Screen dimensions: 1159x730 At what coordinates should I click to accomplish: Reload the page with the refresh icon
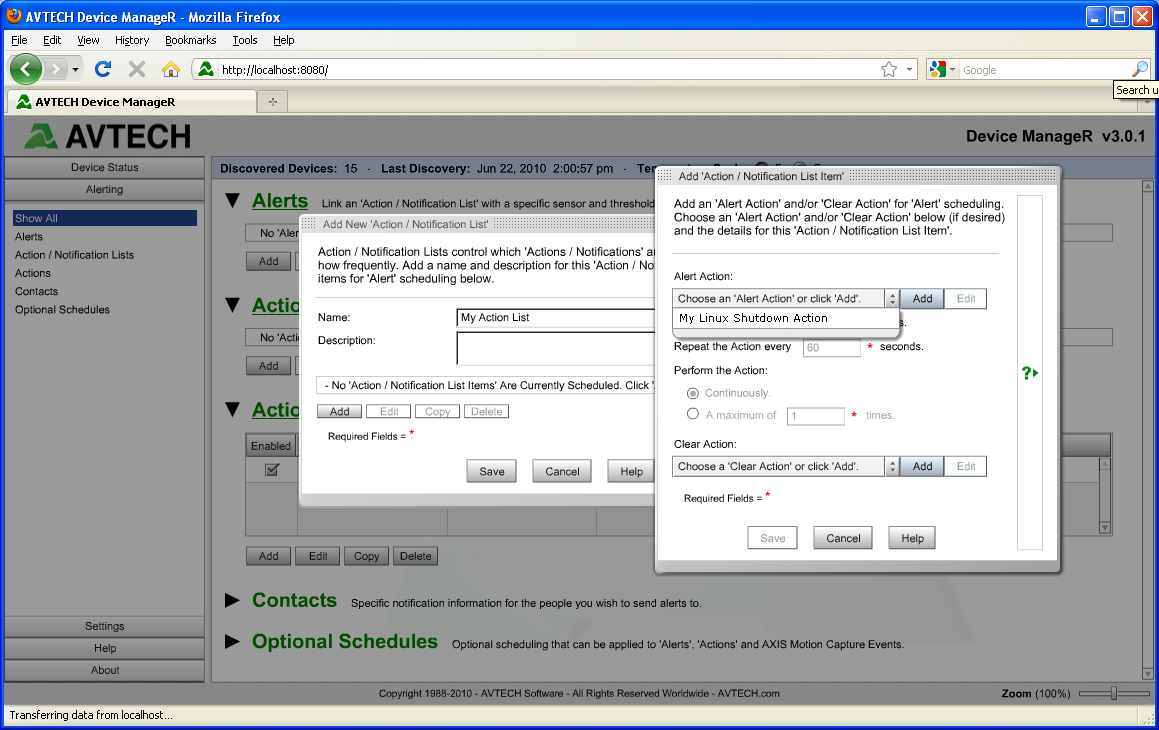[103, 69]
